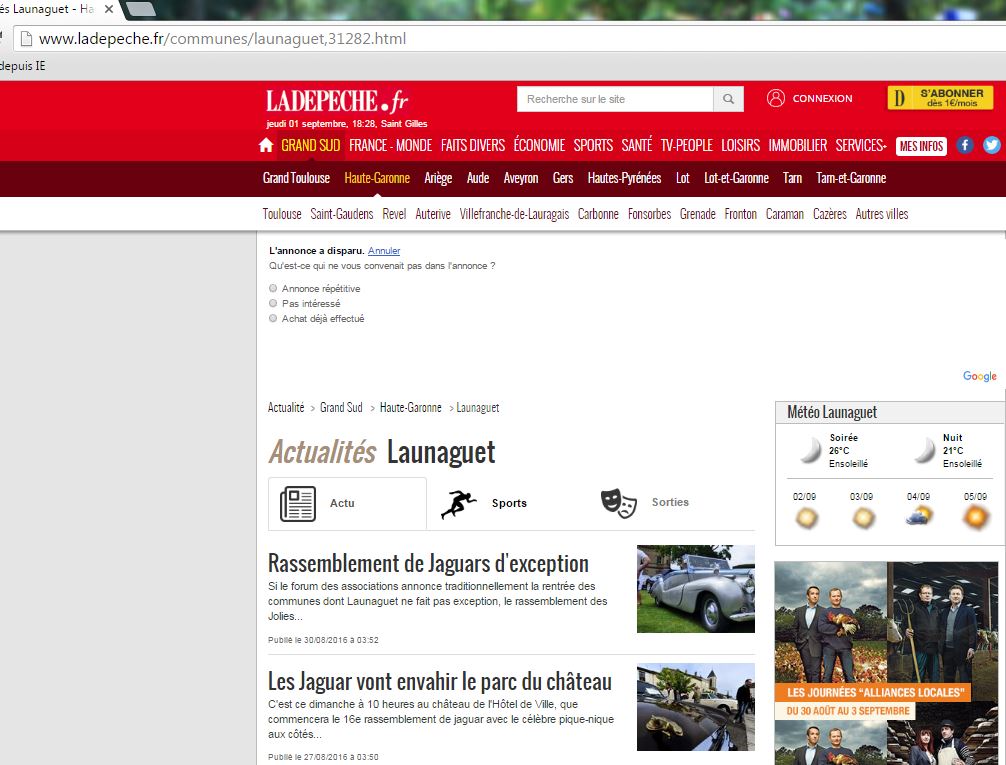The image size is (1006, 765).
Task: Click the Nuit moon weather icon
Action: pyautogui.click(x=925, y=450)
